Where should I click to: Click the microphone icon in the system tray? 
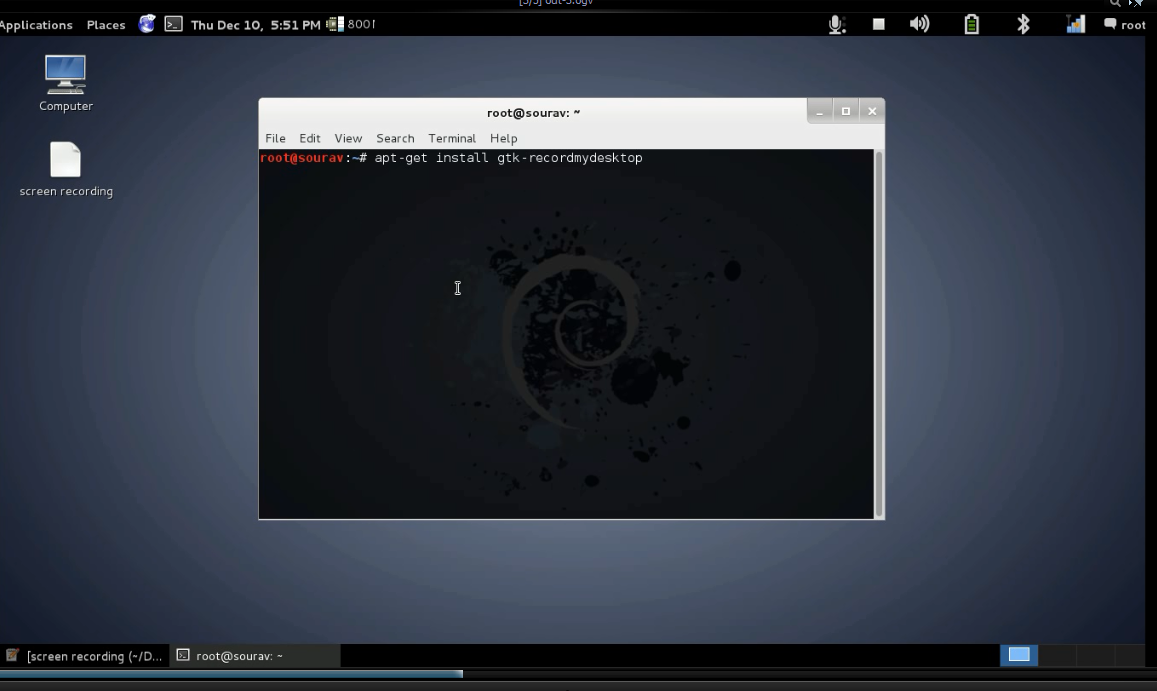836,23
